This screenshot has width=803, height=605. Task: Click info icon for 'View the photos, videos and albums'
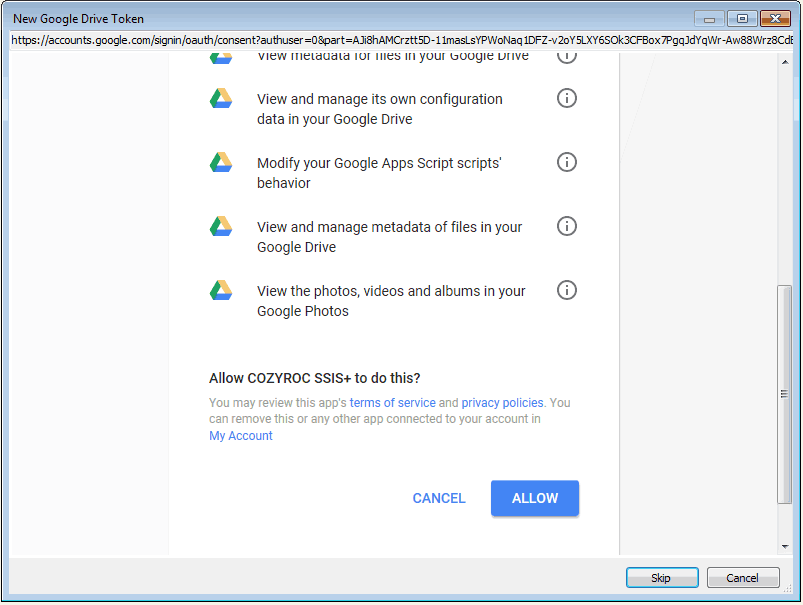click(x=566, y=290)
